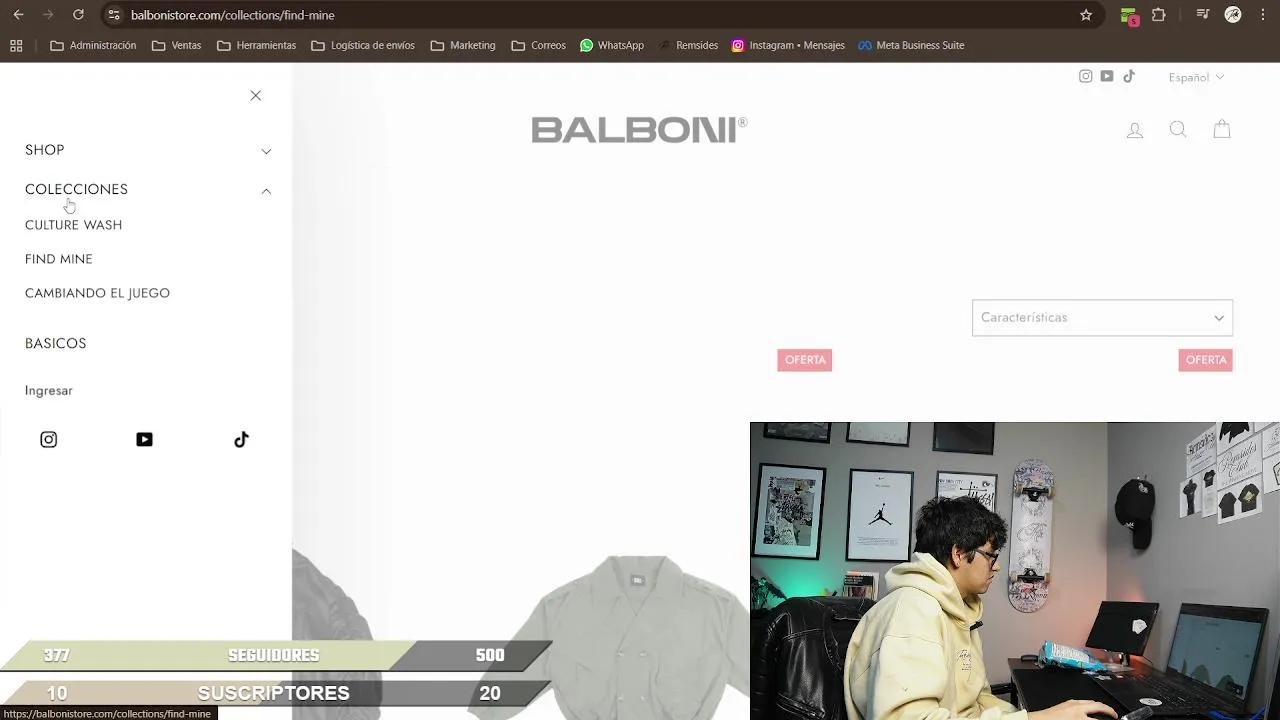Open Meta Business Suite bookmark
This screenshot has width=1280, height=720.
point(911,45)
